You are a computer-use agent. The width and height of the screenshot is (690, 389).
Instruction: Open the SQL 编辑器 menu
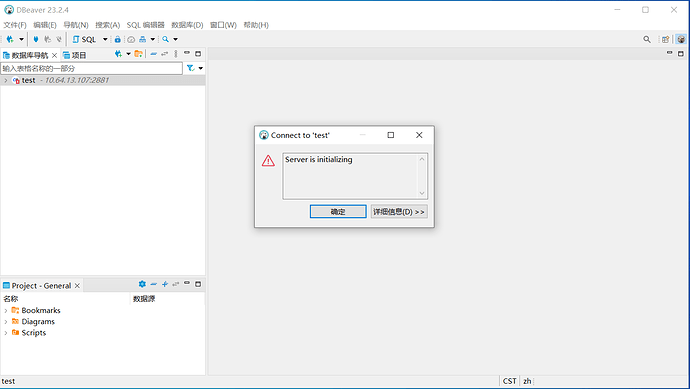(145, 25)
